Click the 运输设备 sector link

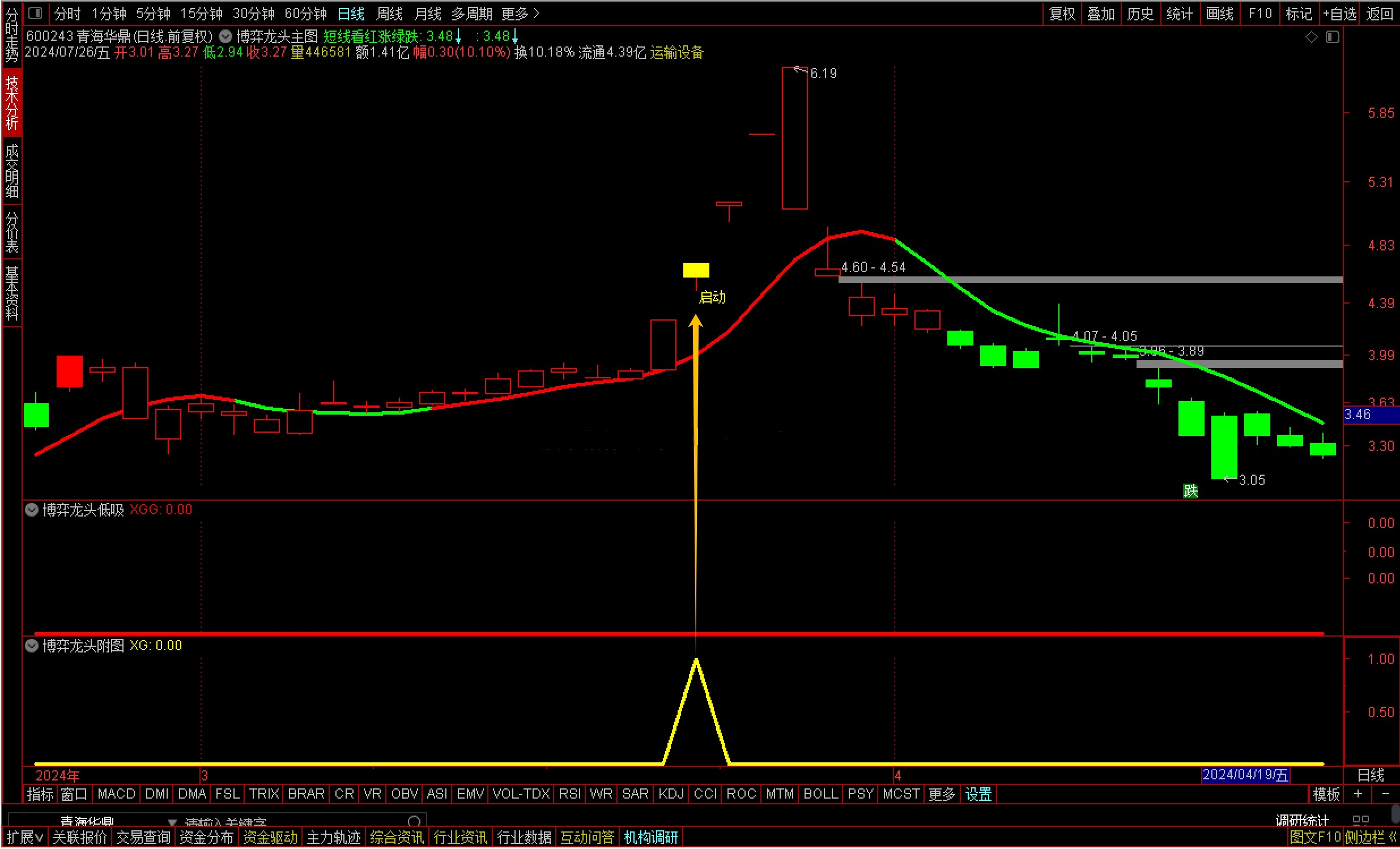(x=676, y=53)
